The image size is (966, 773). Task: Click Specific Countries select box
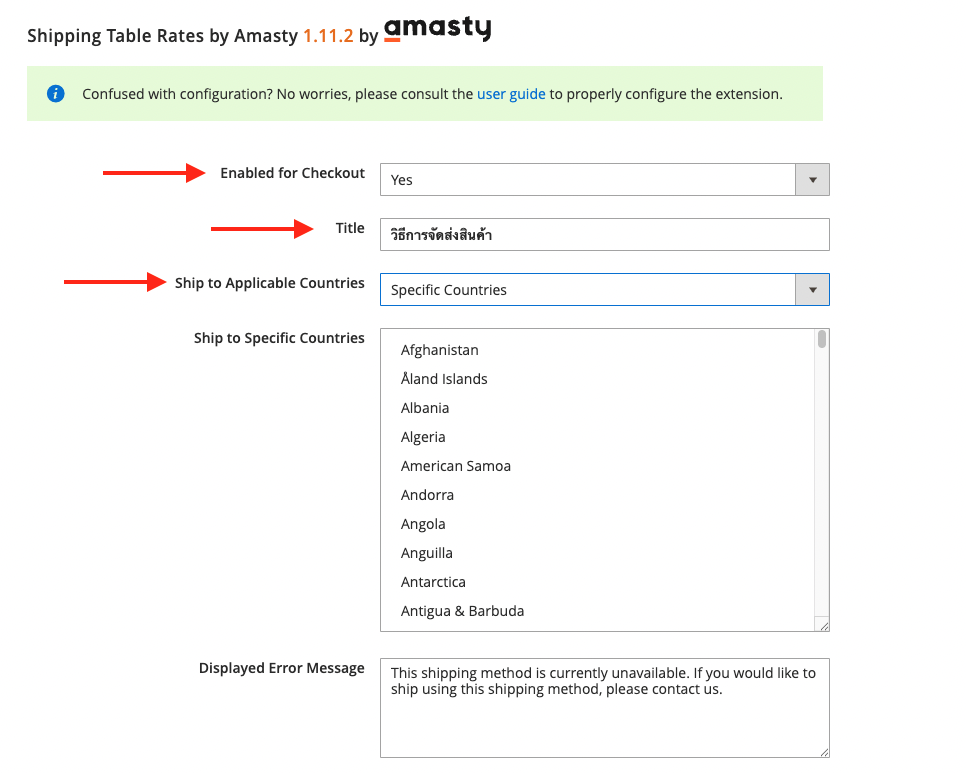point(604,289)
